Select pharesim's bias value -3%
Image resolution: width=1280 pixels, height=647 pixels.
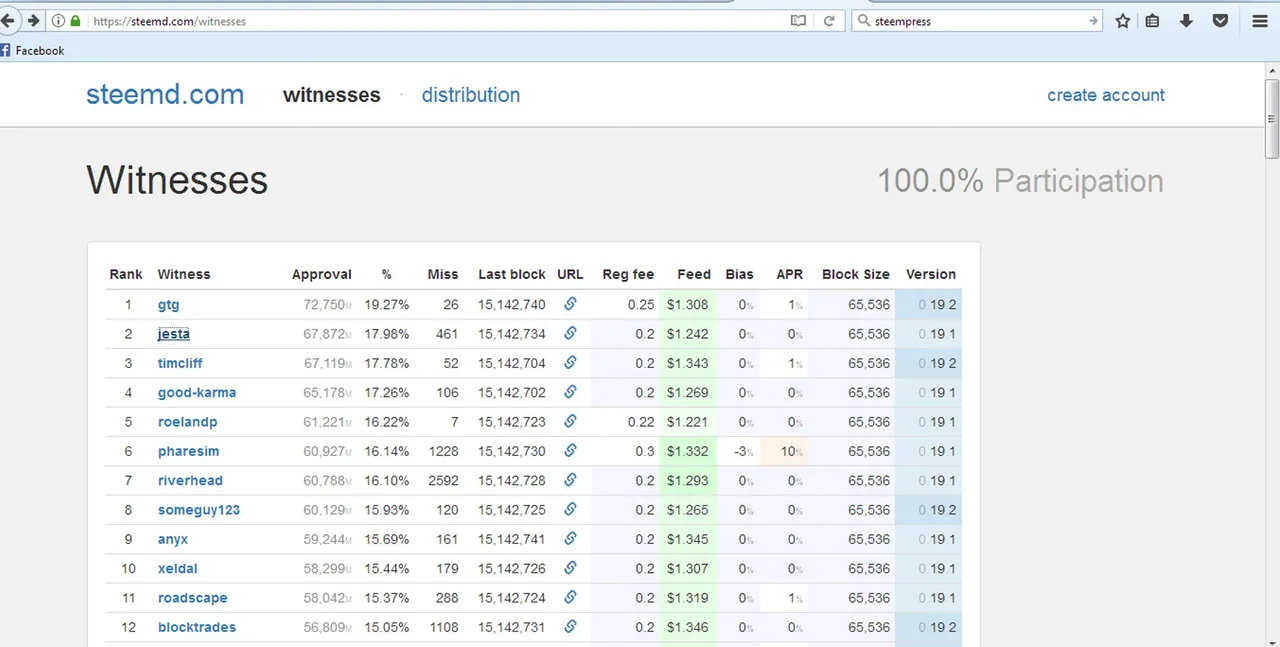click(x=744, y=451)
